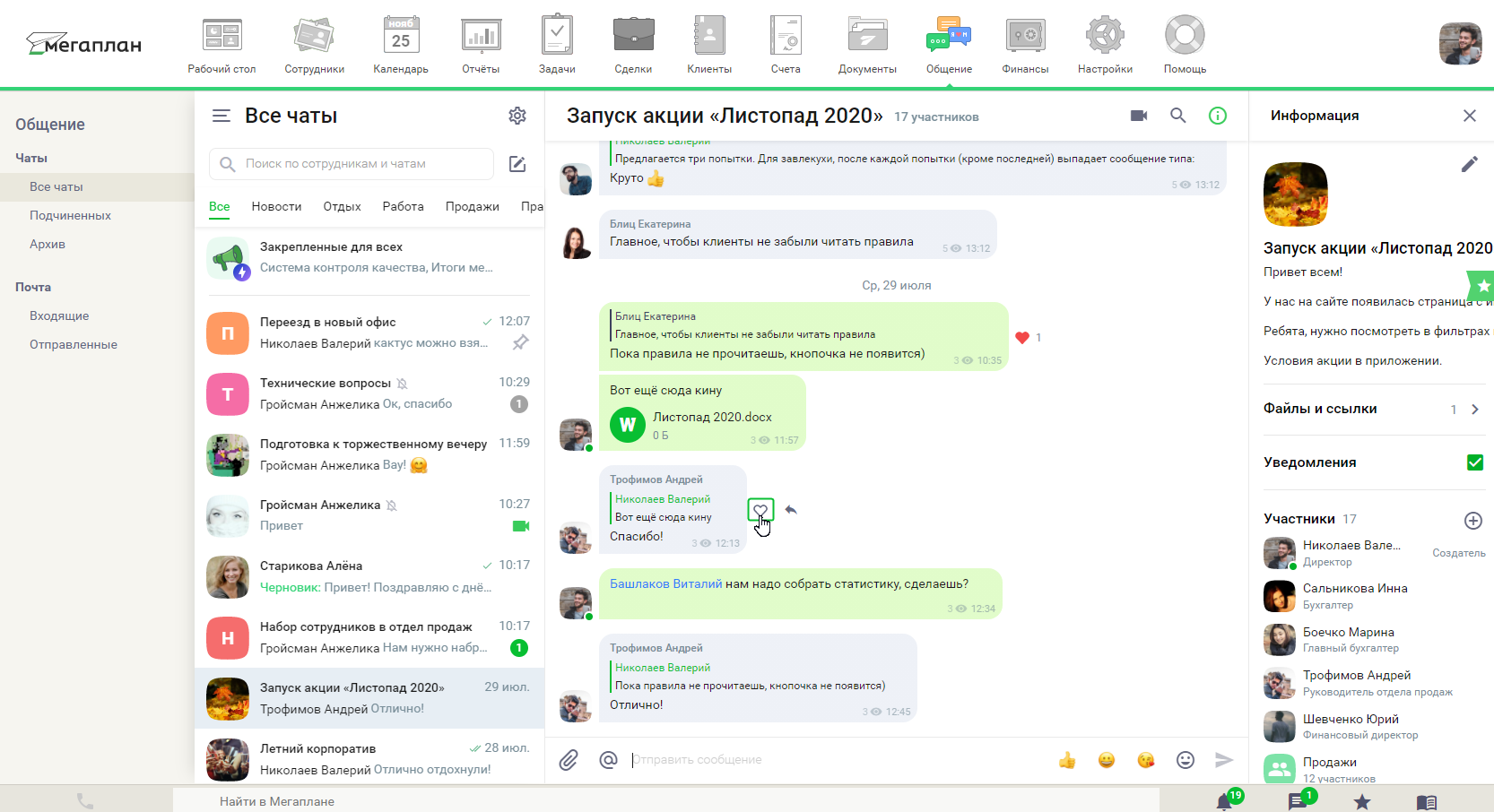The height and width of the screenshot is (812, 1494).
Task: Toggle Уведомления checkbox
Action: (x=1475, y=462)
